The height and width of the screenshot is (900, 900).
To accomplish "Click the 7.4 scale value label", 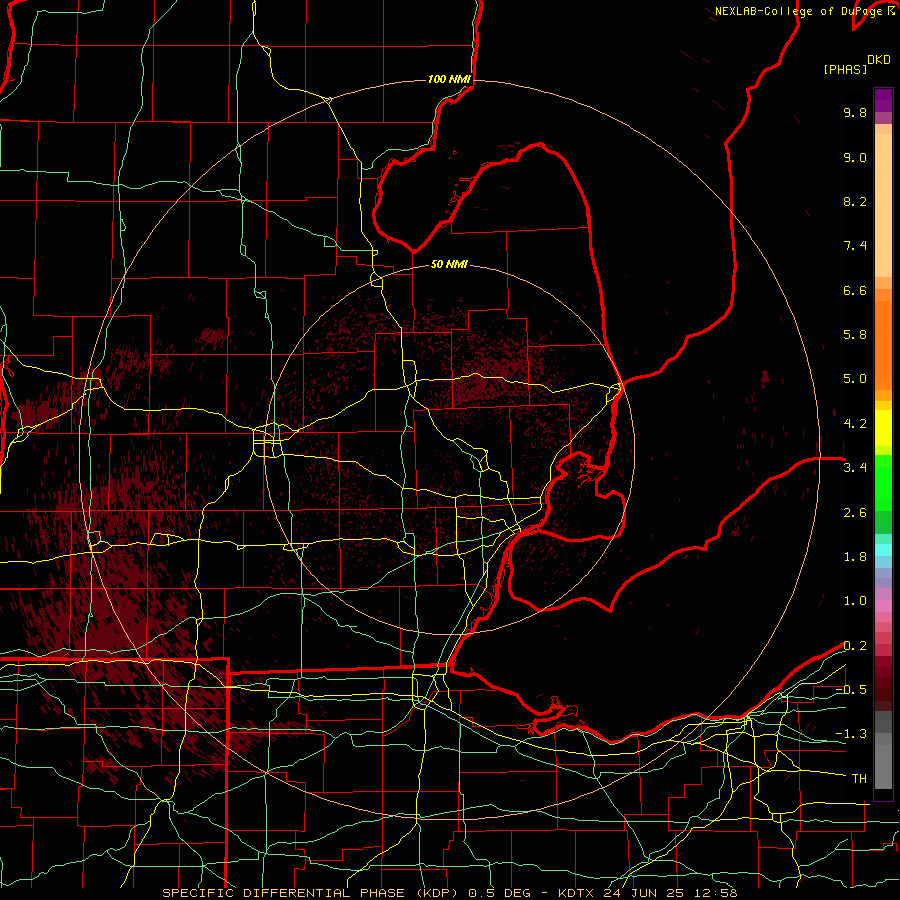I will pyautogui.click(x=855, y=246).
